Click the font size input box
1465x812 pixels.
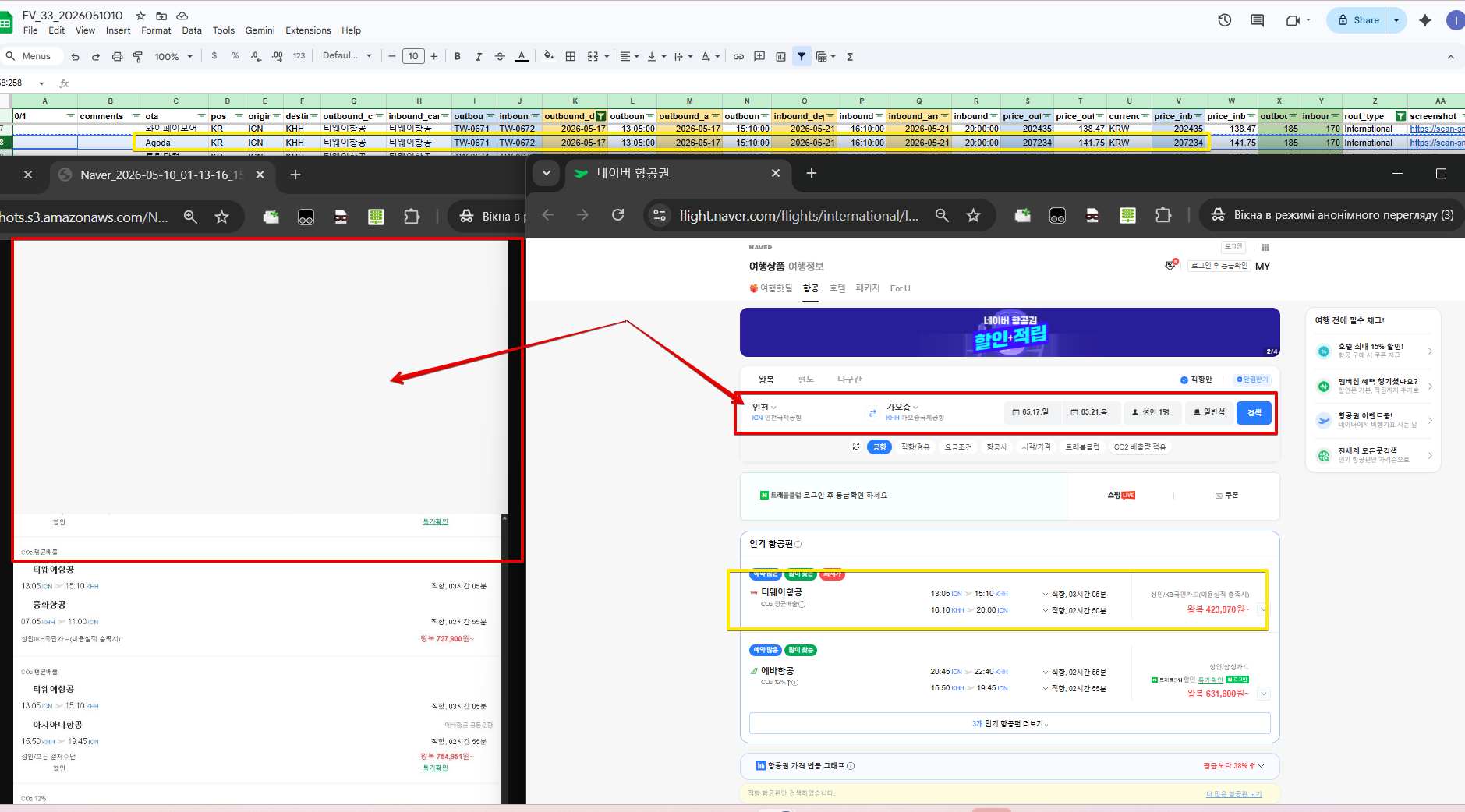click(413, 56)
